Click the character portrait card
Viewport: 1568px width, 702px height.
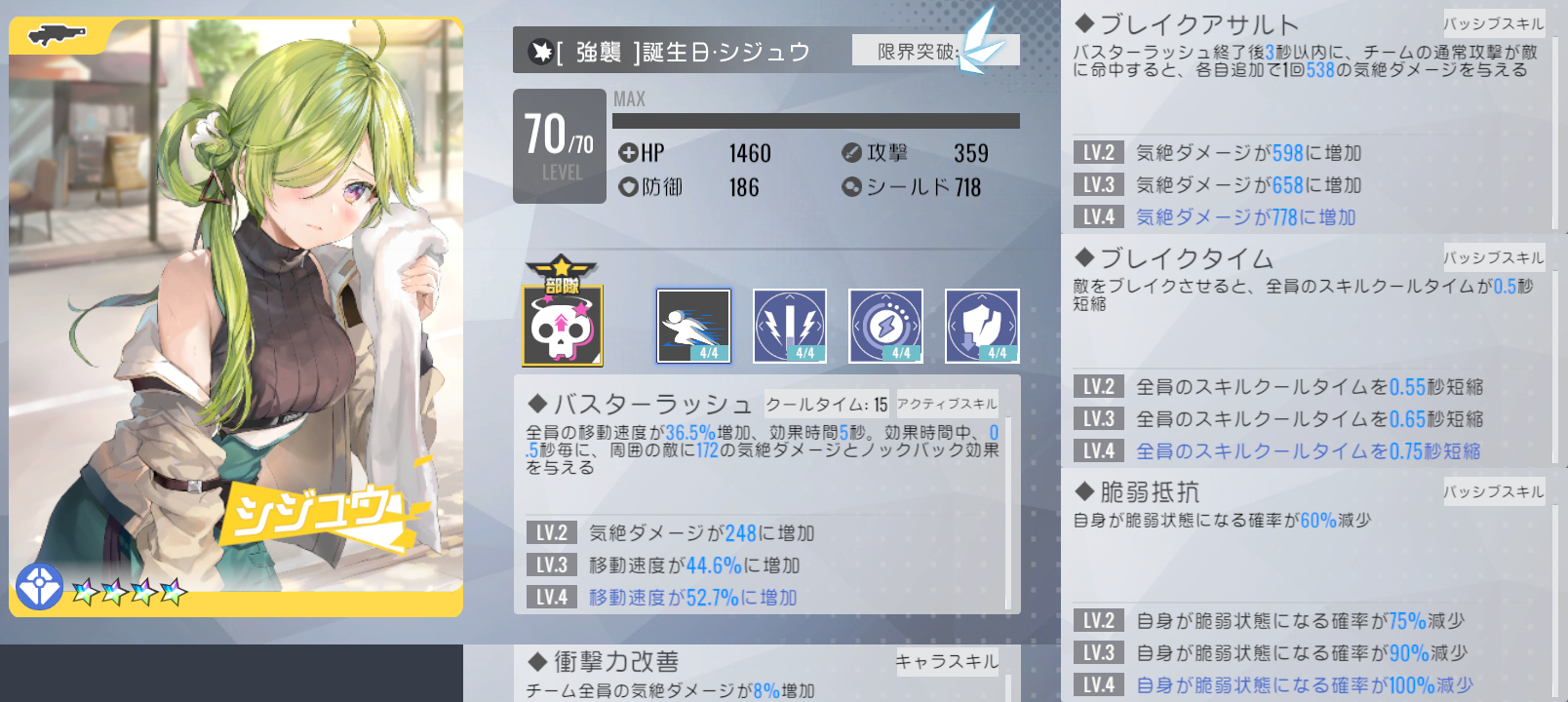pyautogui.click(x=236, y=317)
